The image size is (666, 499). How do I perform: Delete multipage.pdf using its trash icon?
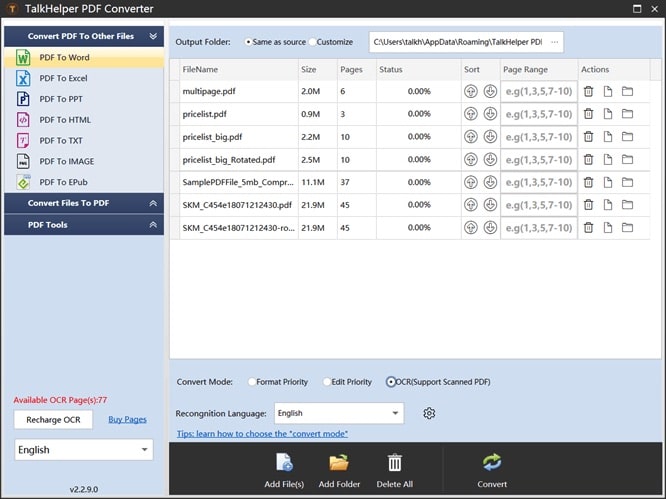coord(588,91)
